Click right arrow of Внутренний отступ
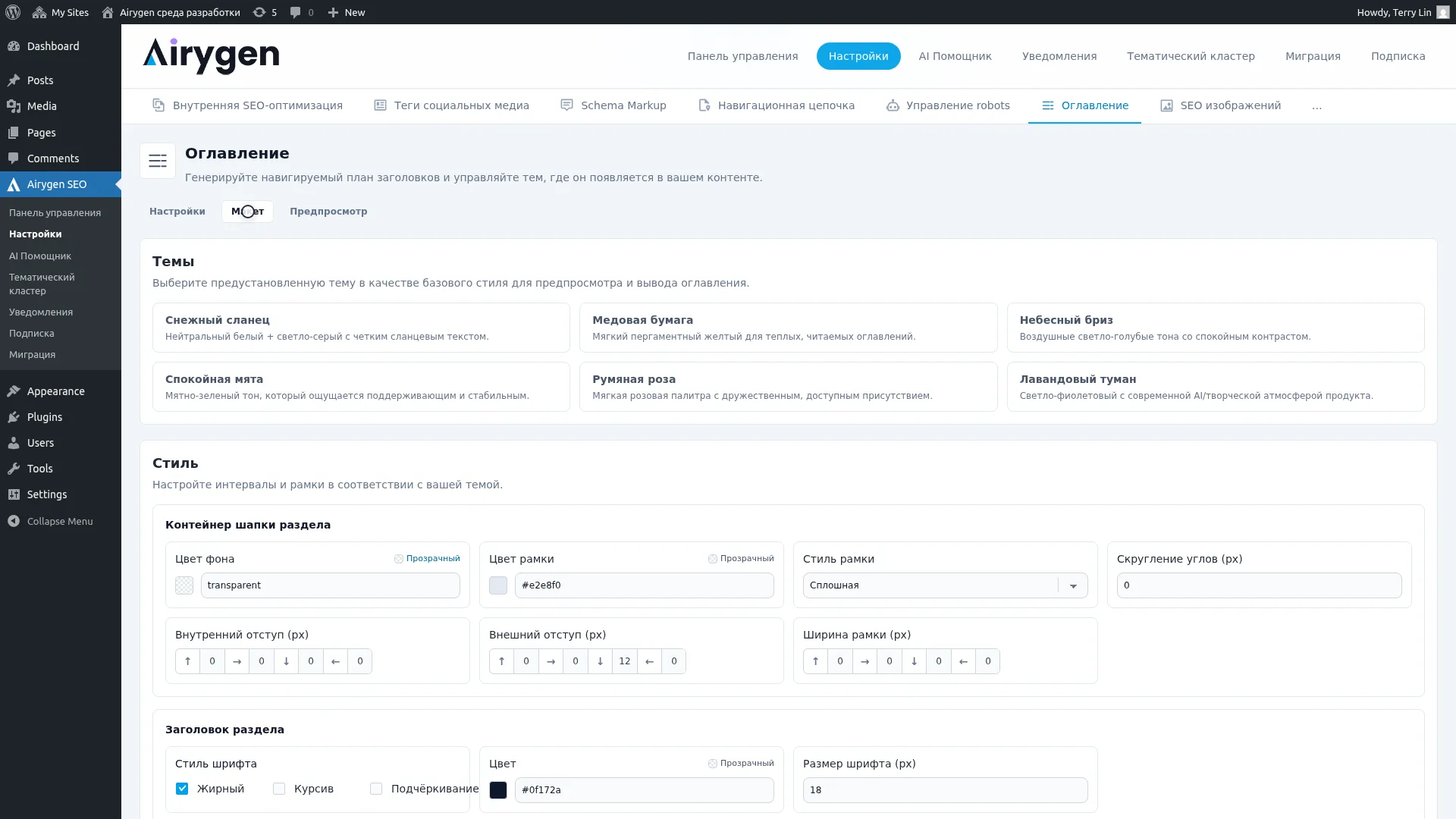 pyautogui.click(x=237, y=661)
